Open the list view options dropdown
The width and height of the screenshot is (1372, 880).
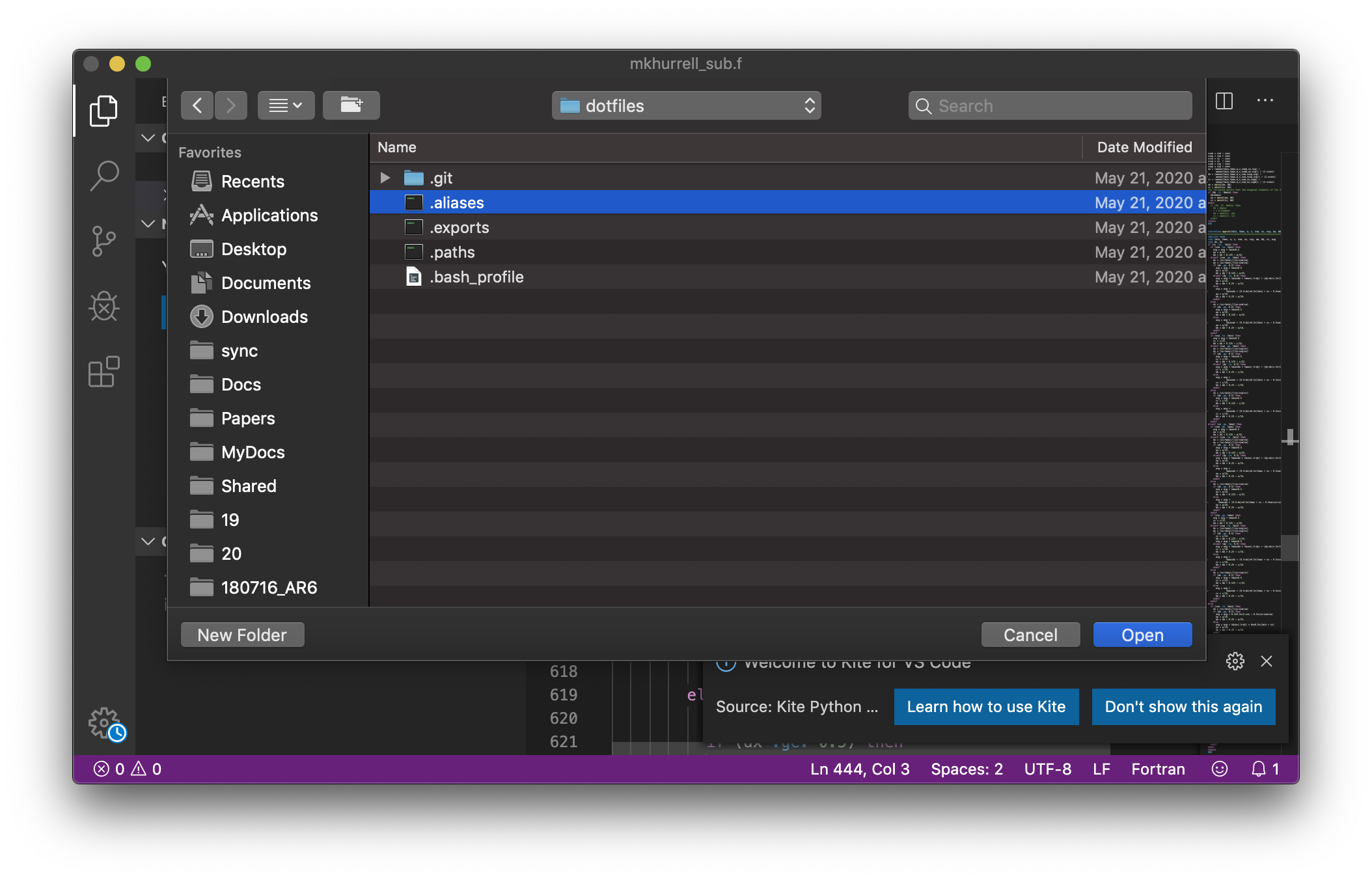pos(286,105)
